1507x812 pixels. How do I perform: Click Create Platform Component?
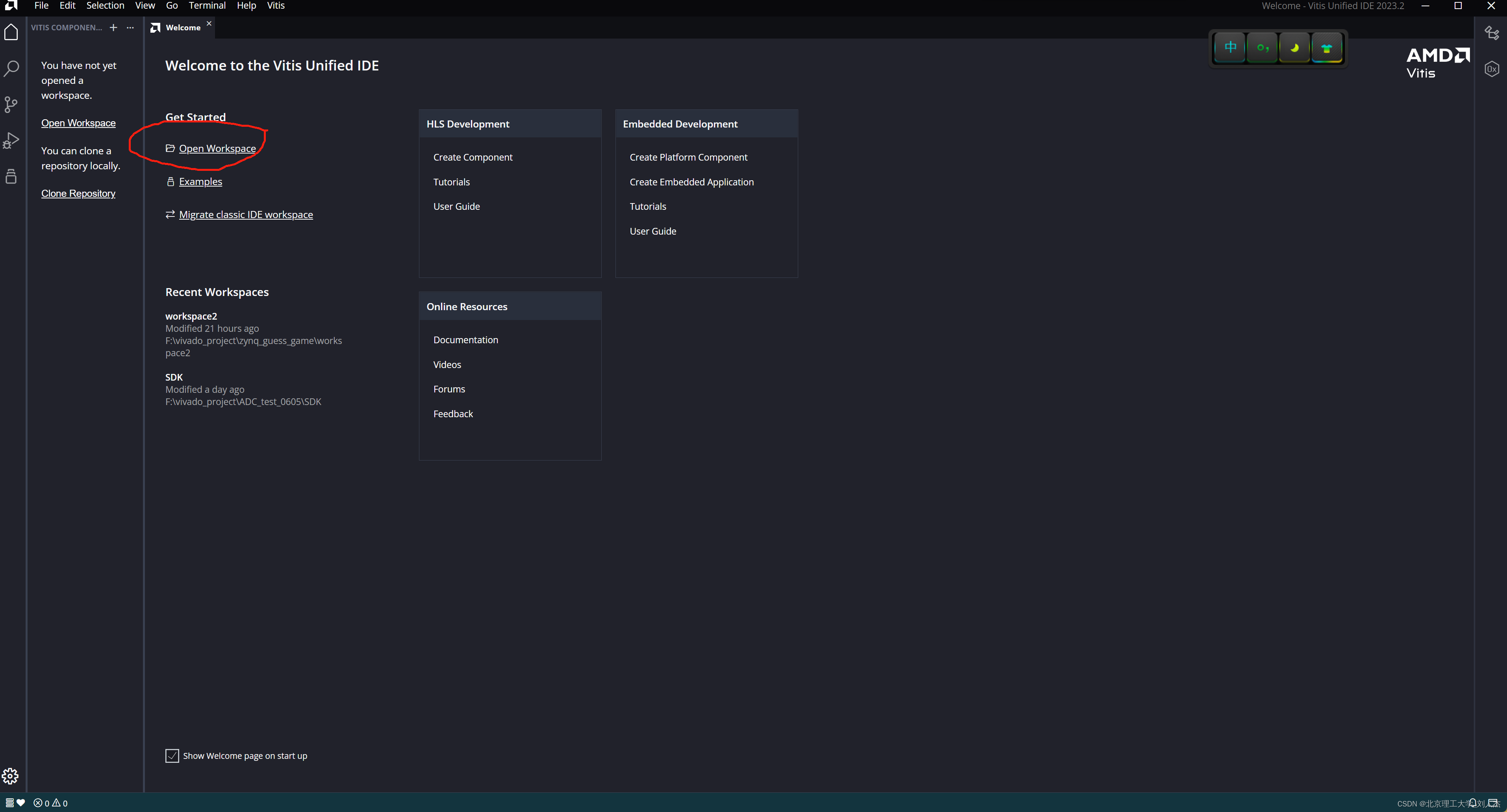coord(688,157)
